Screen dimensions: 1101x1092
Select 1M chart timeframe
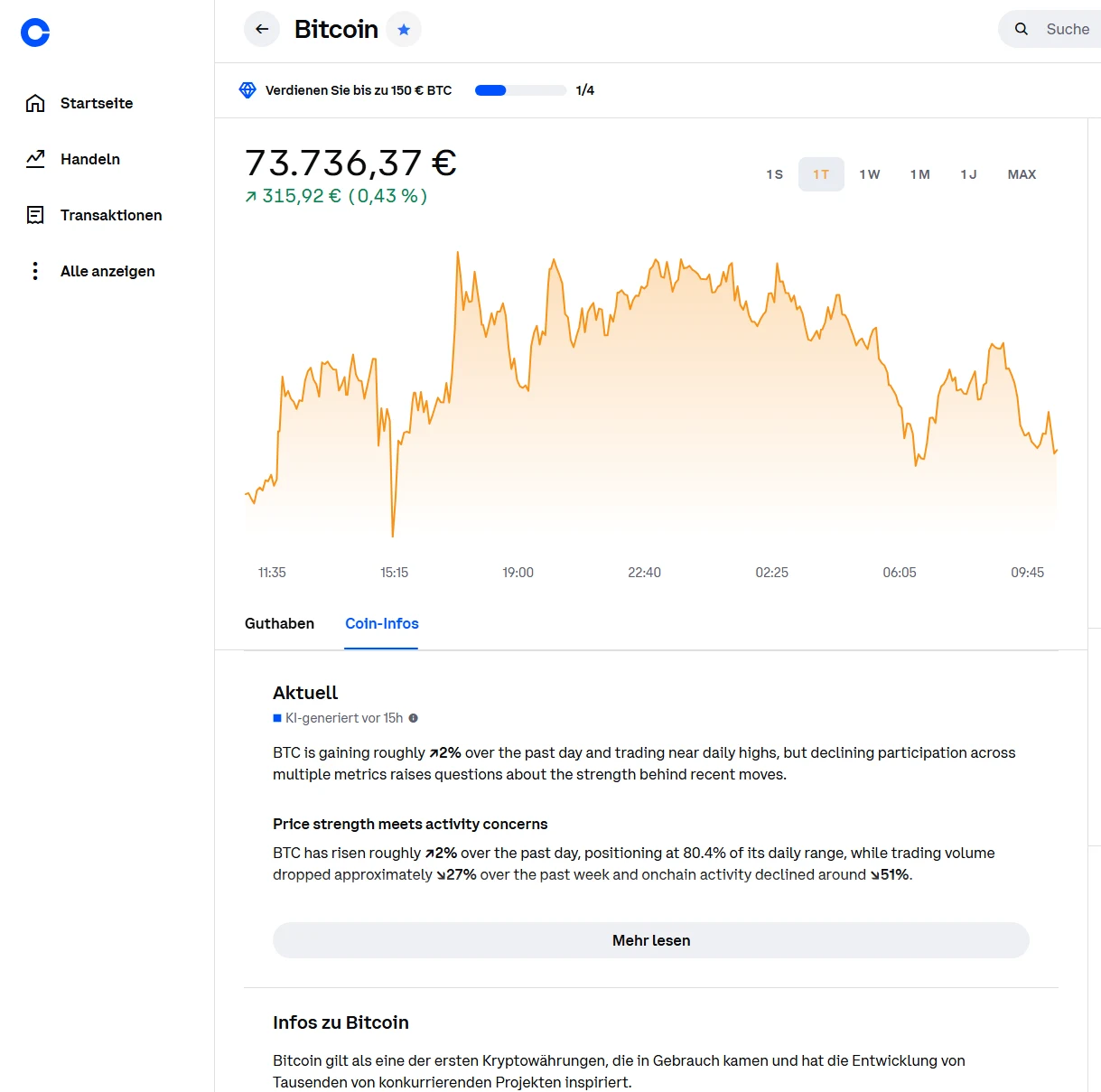[920, 174]
